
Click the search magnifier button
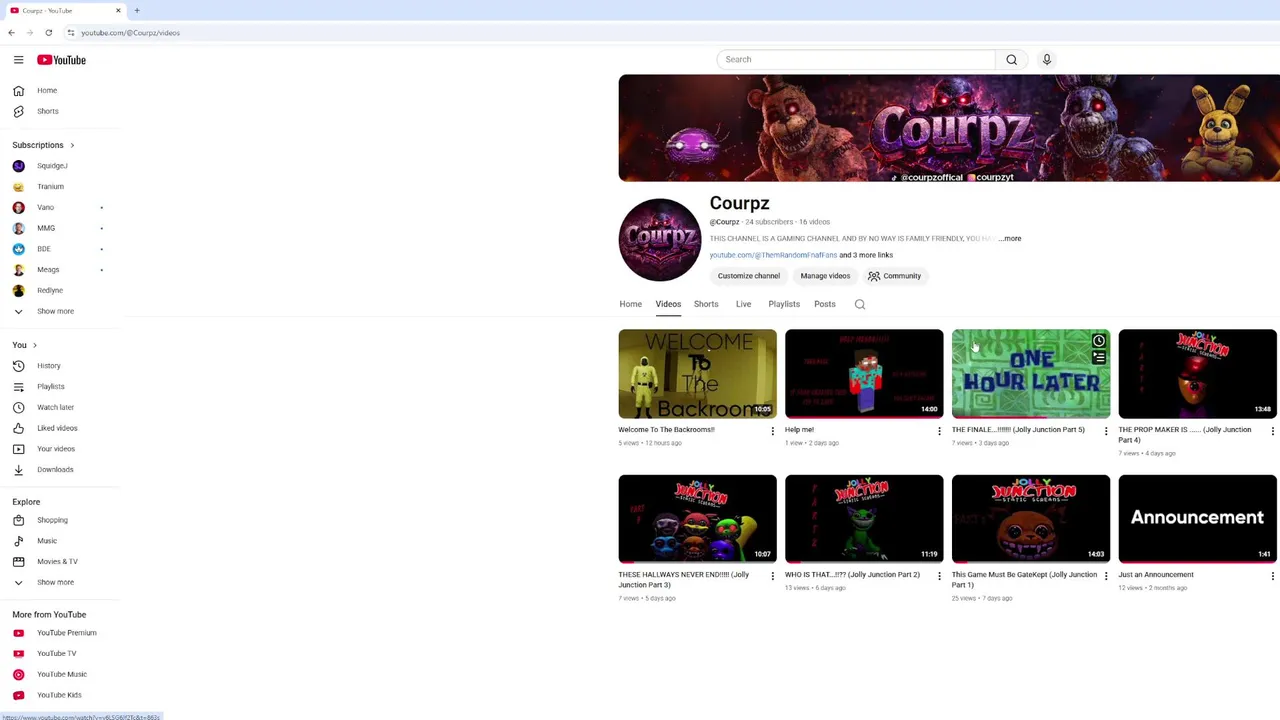coord(1011,59)
